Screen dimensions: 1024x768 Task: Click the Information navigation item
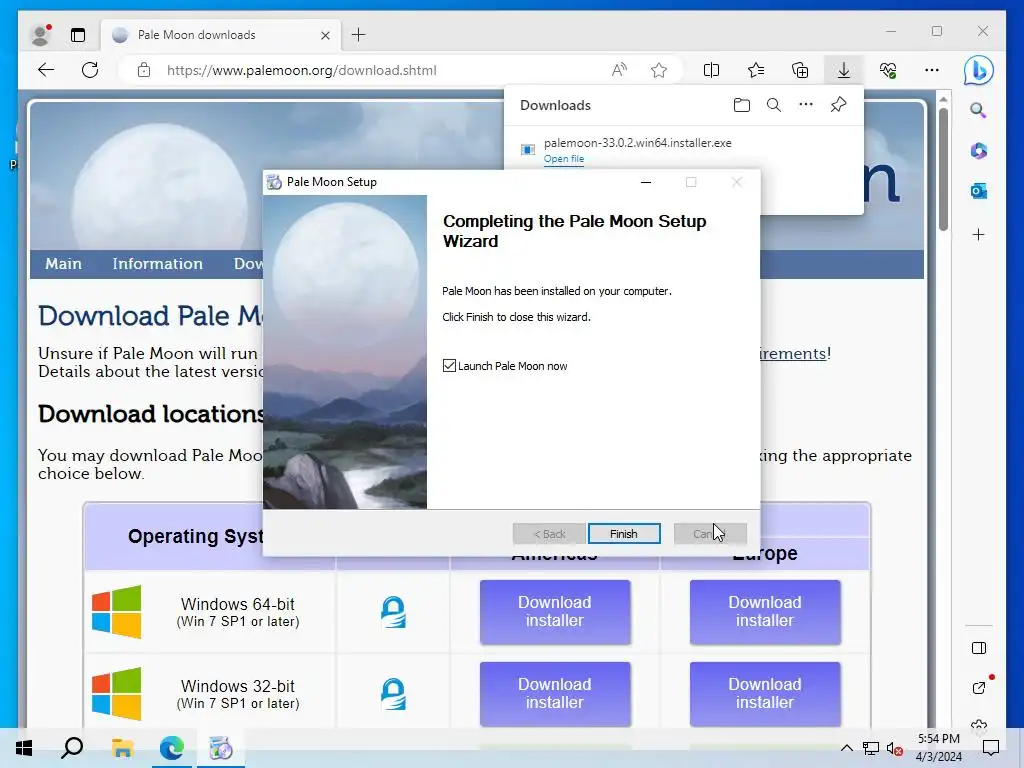(157, 264)
